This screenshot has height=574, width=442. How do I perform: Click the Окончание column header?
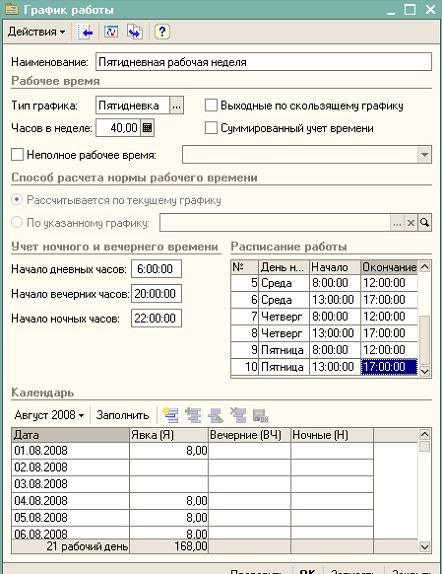point(389,267)
